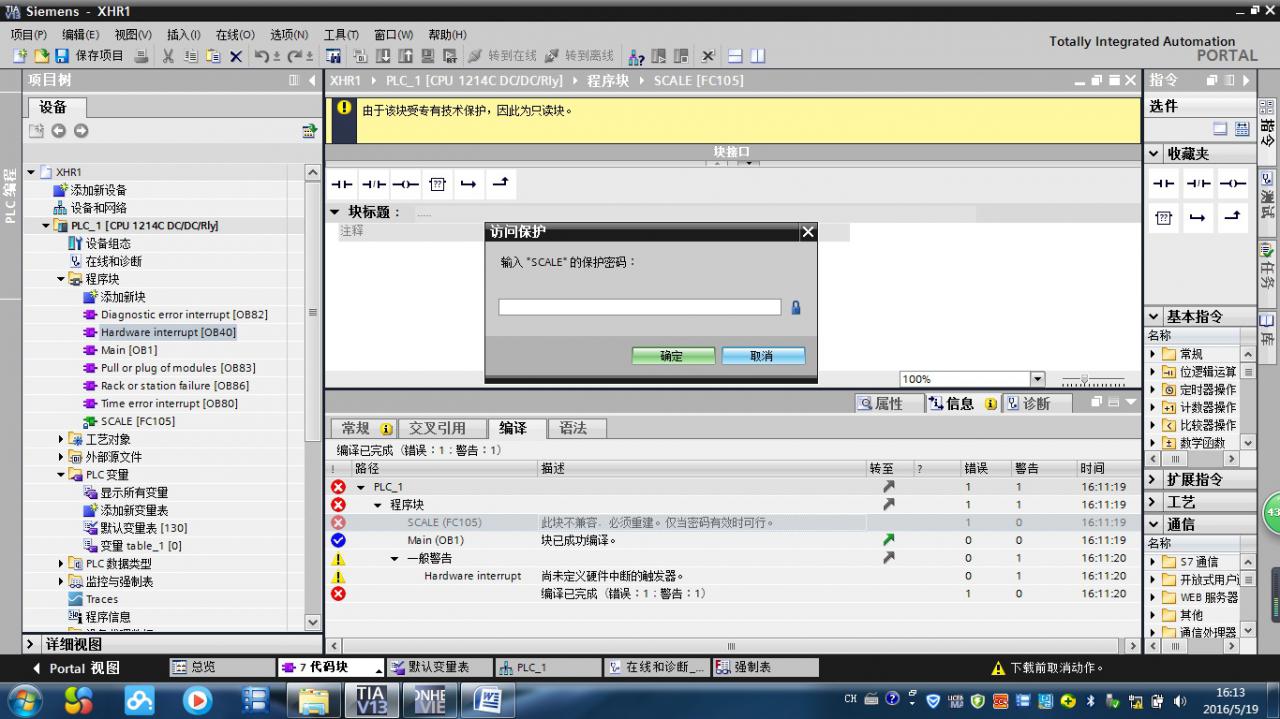The height and width of the screenshot is (719, 1280).
Task: Click the SCALE protection password field
Action: point(640,308)
